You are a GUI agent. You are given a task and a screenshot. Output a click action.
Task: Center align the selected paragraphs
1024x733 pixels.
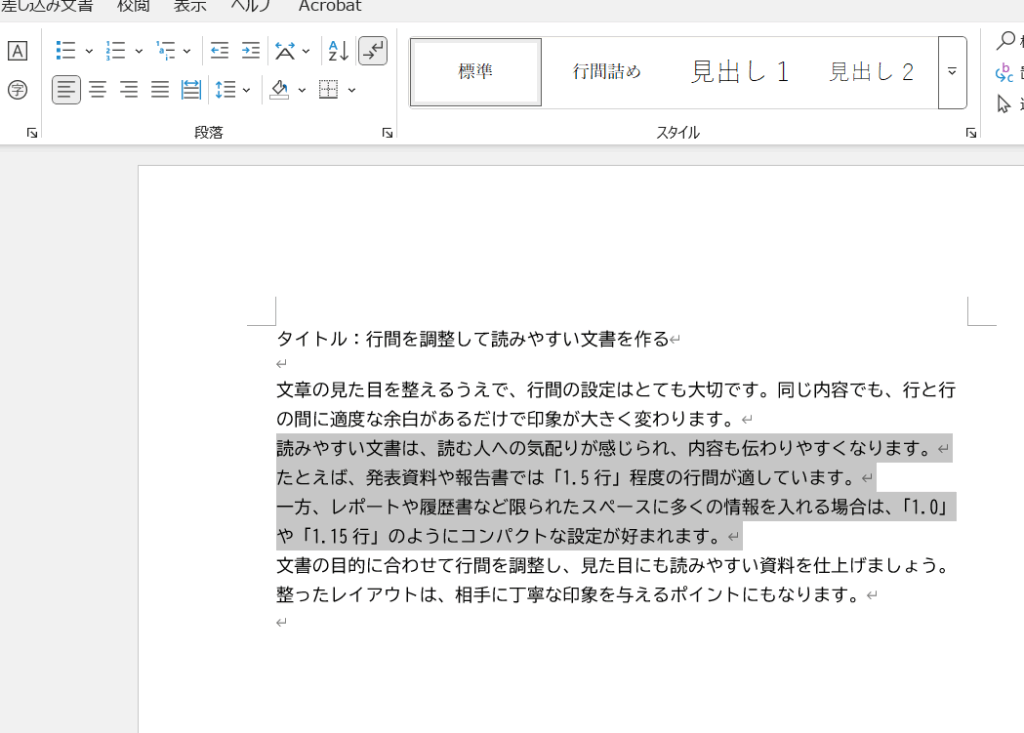click(x=98, y=90)
